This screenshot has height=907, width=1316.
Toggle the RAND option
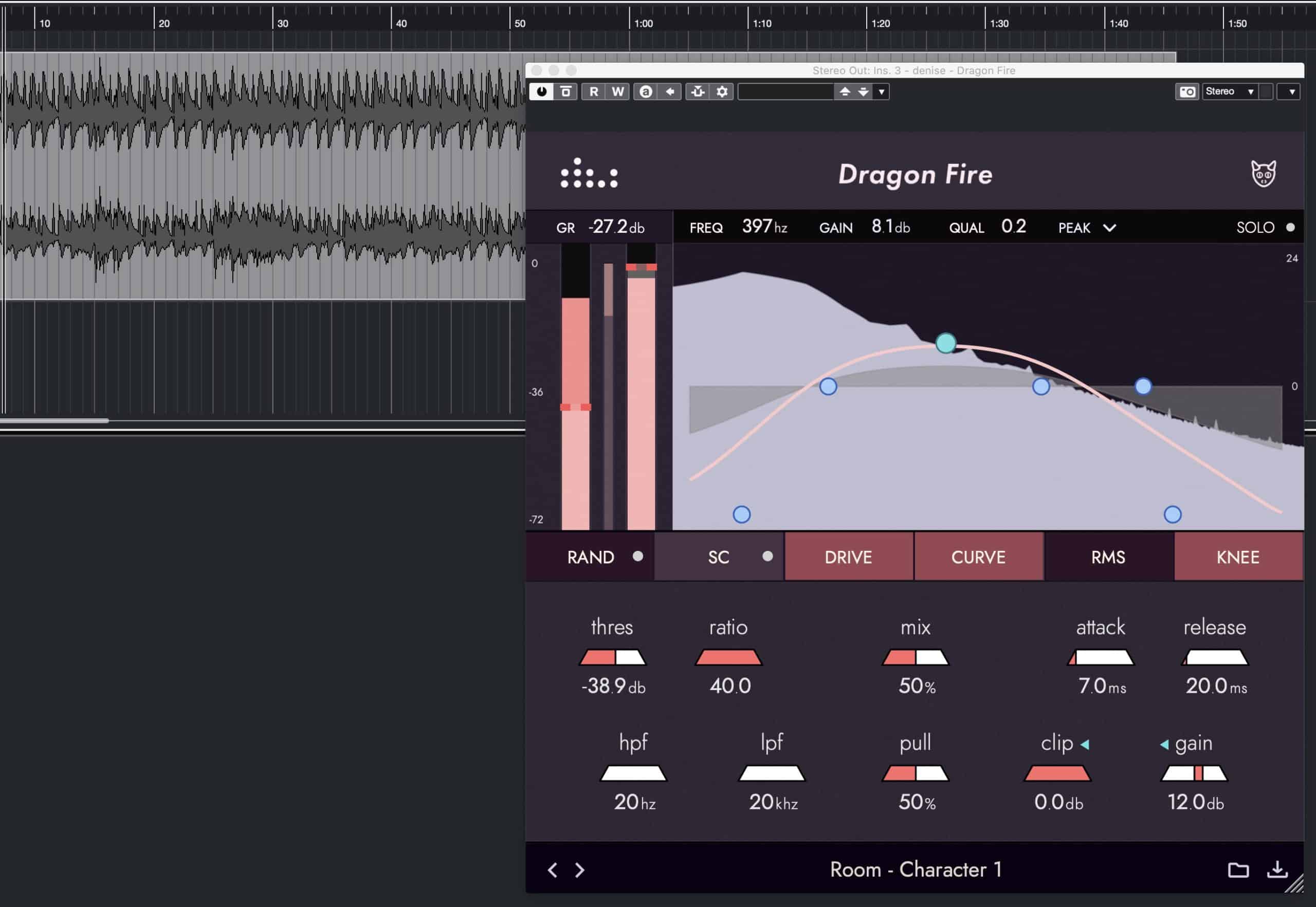(x=590, y=557)
